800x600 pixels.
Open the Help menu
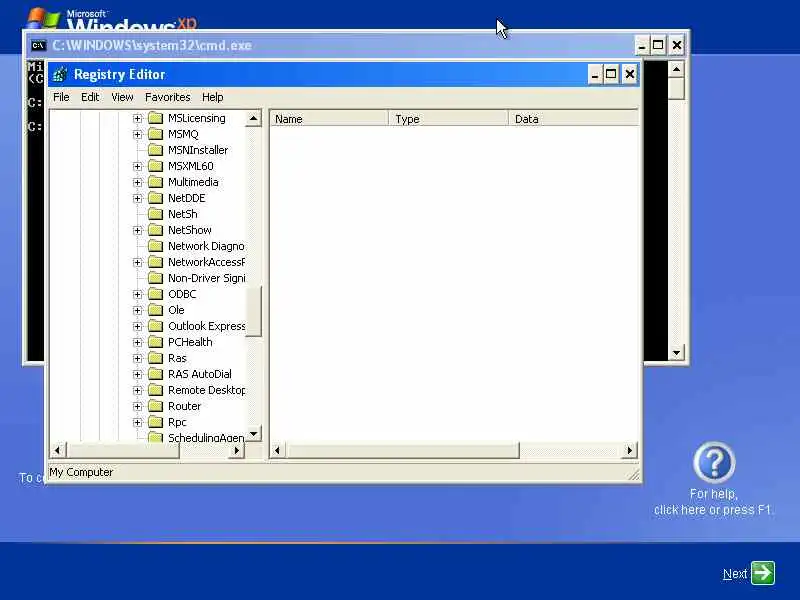tap(212, 97)
